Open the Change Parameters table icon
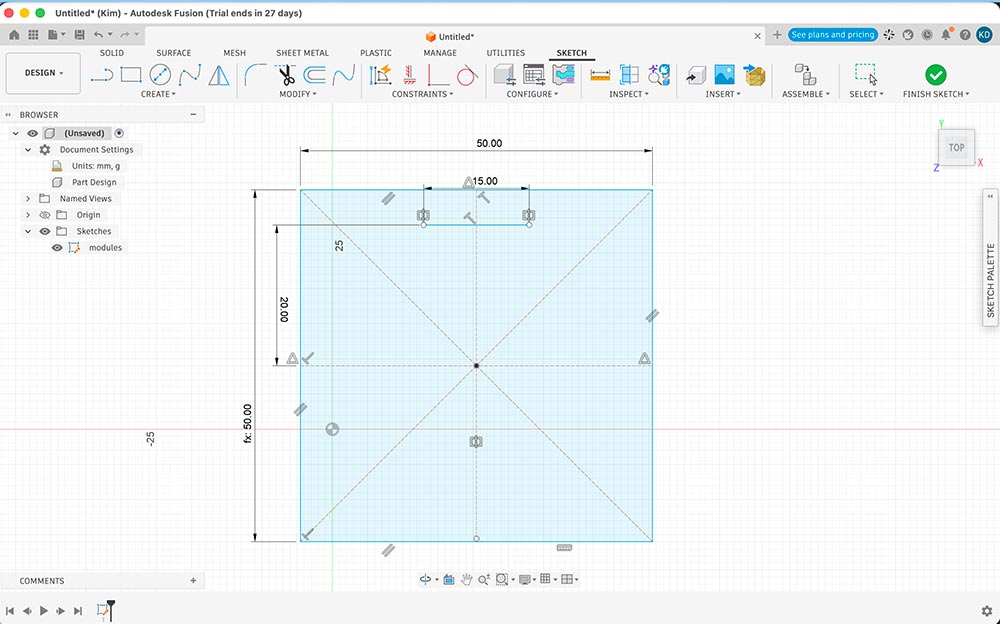Image resolution: width=1000 pixels, height=624 pixels. [x=534, y=75]
